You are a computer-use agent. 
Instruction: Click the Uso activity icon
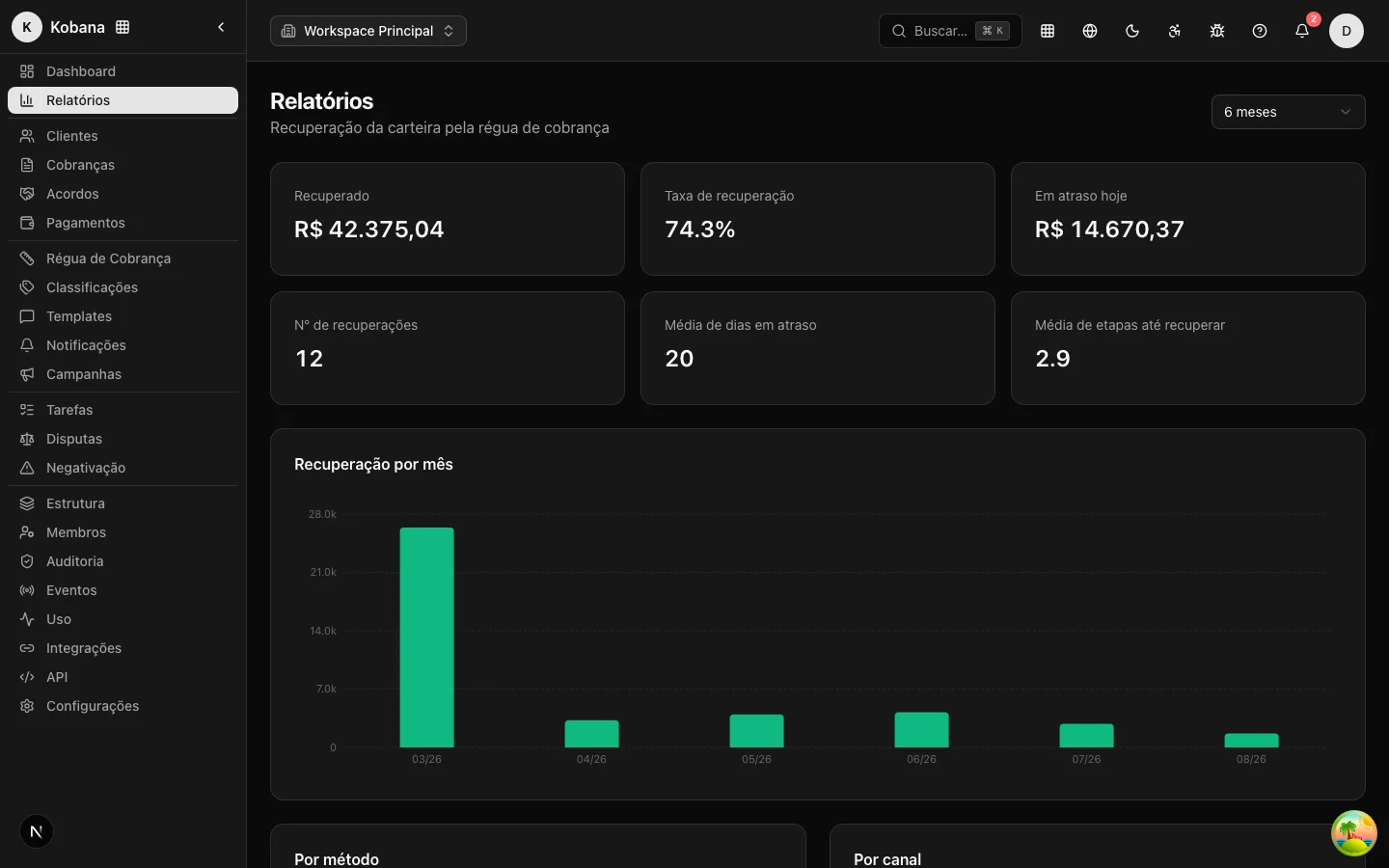tap(27, 619)
